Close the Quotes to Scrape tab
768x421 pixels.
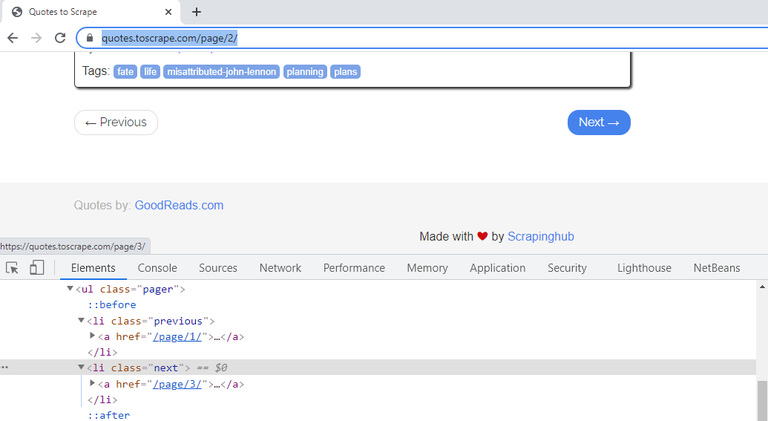click(x=167, y=12)
